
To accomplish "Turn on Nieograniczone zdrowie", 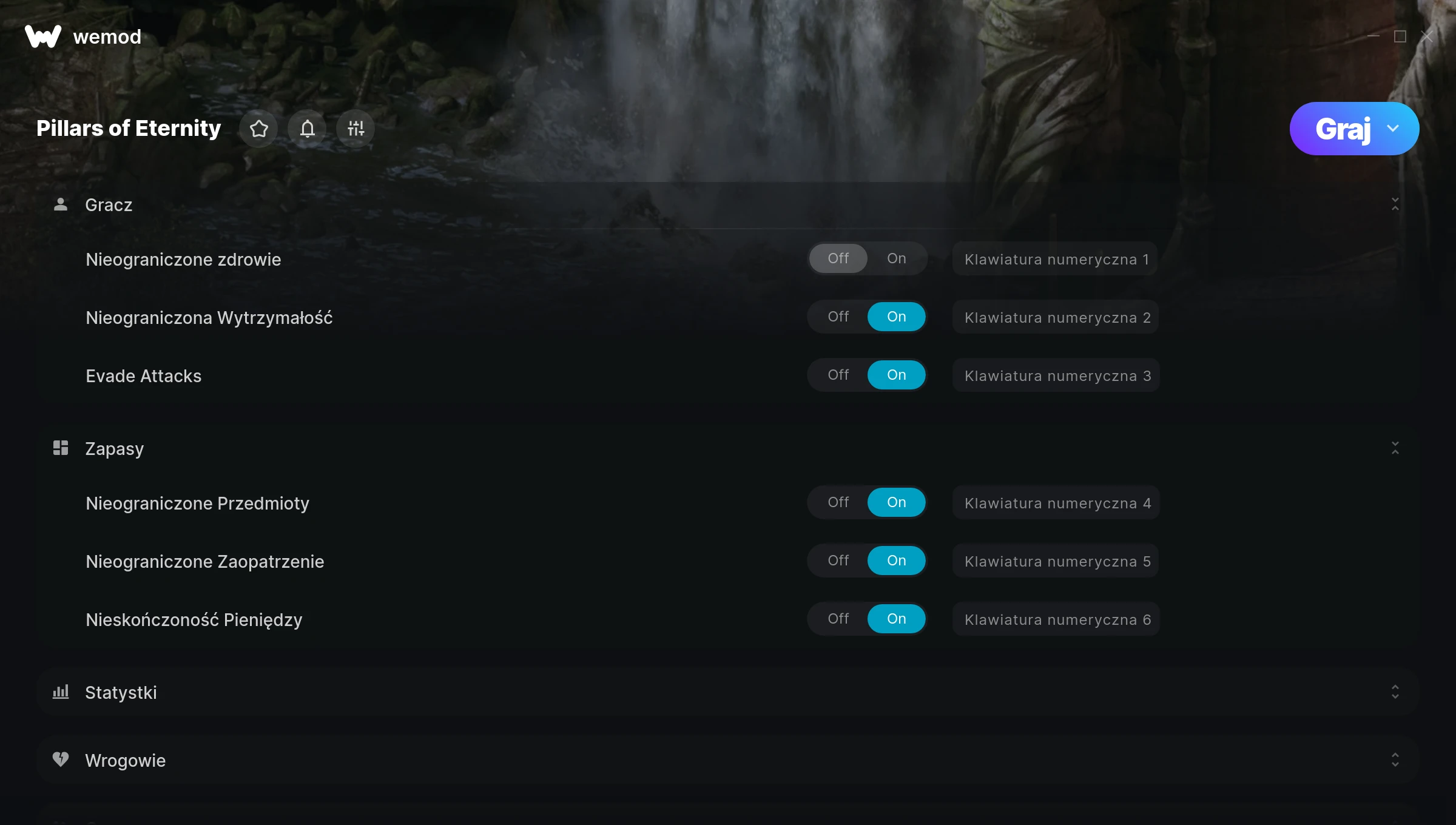I will click(897, 258).
